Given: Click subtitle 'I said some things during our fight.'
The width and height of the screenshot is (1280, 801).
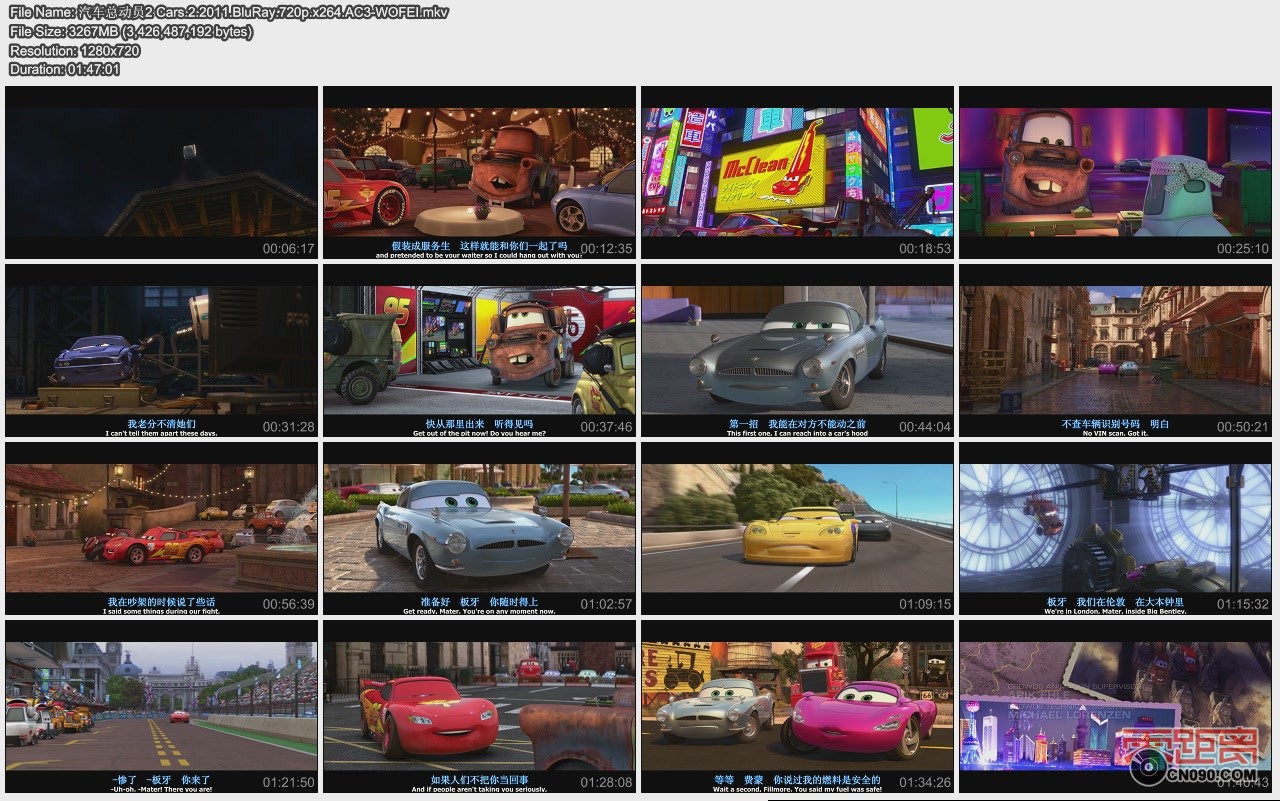Looking at the screenshot, I should tap(161, 612).
